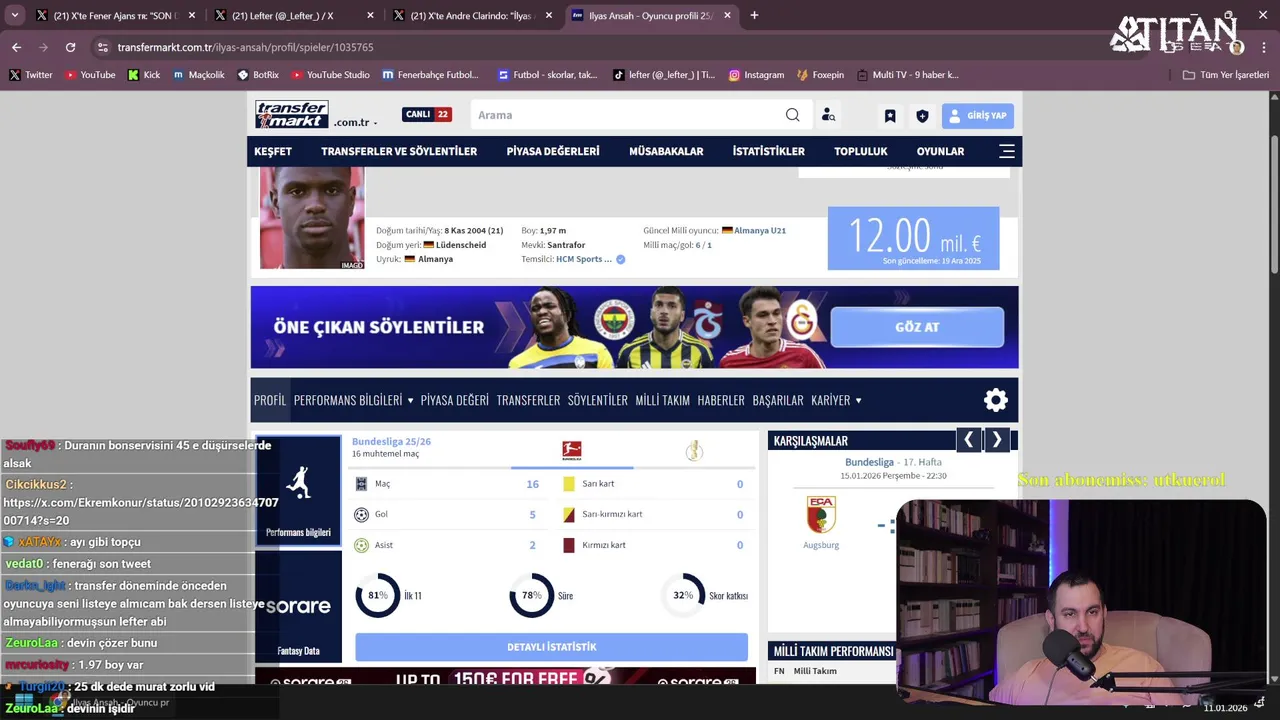The height and width of the screenshot is (720, 1280).
Task: Select the PROFİL tab
Action: point(270,400)
